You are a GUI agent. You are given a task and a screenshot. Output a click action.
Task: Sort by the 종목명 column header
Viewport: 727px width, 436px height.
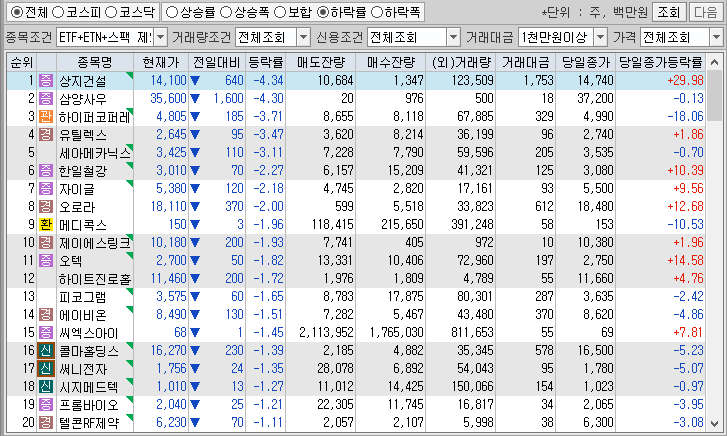pyautogui.click(x=95, y=62)
